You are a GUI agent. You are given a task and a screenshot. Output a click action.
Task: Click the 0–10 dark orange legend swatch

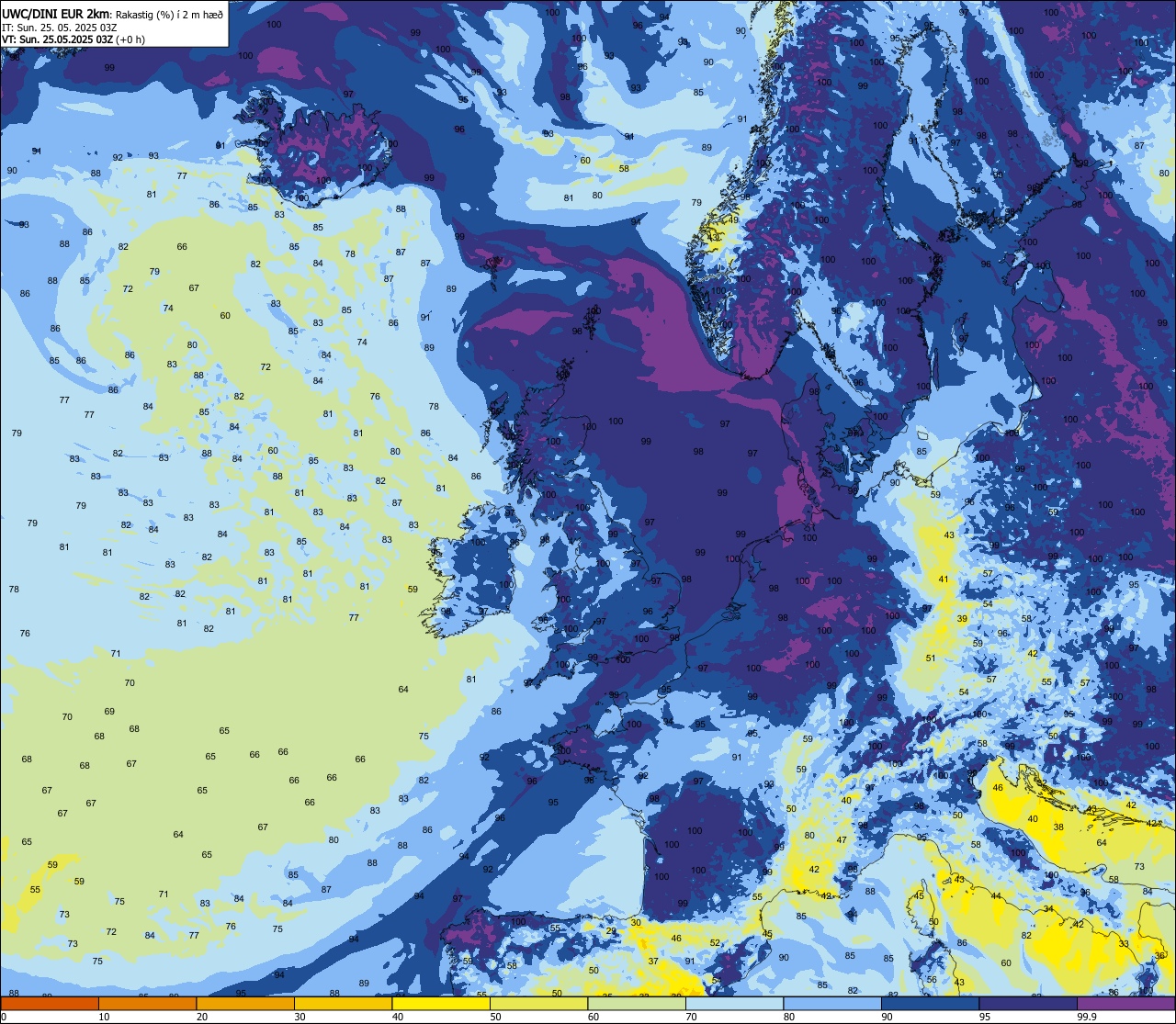[x=50, y=1003]
